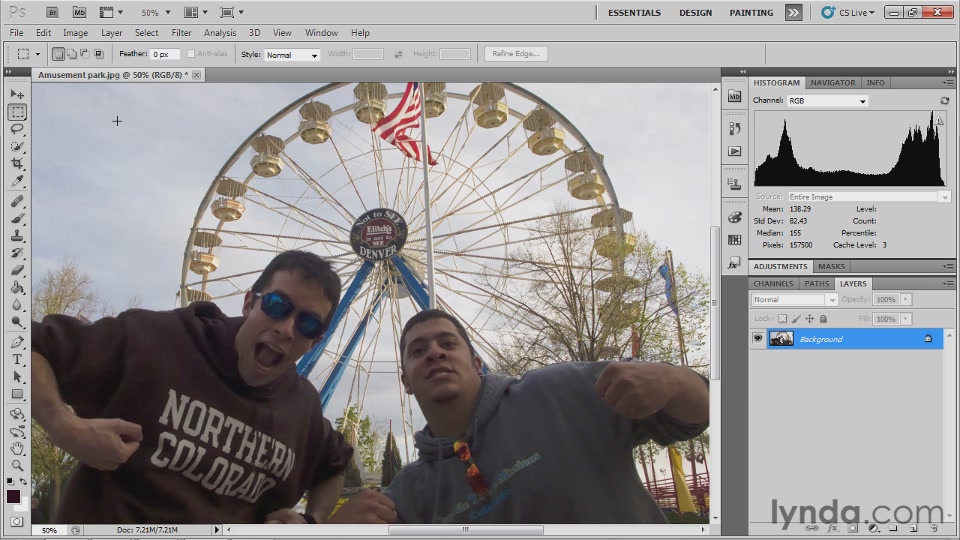Open the Analysis menu
960x540 pixels.
[220, 32]
